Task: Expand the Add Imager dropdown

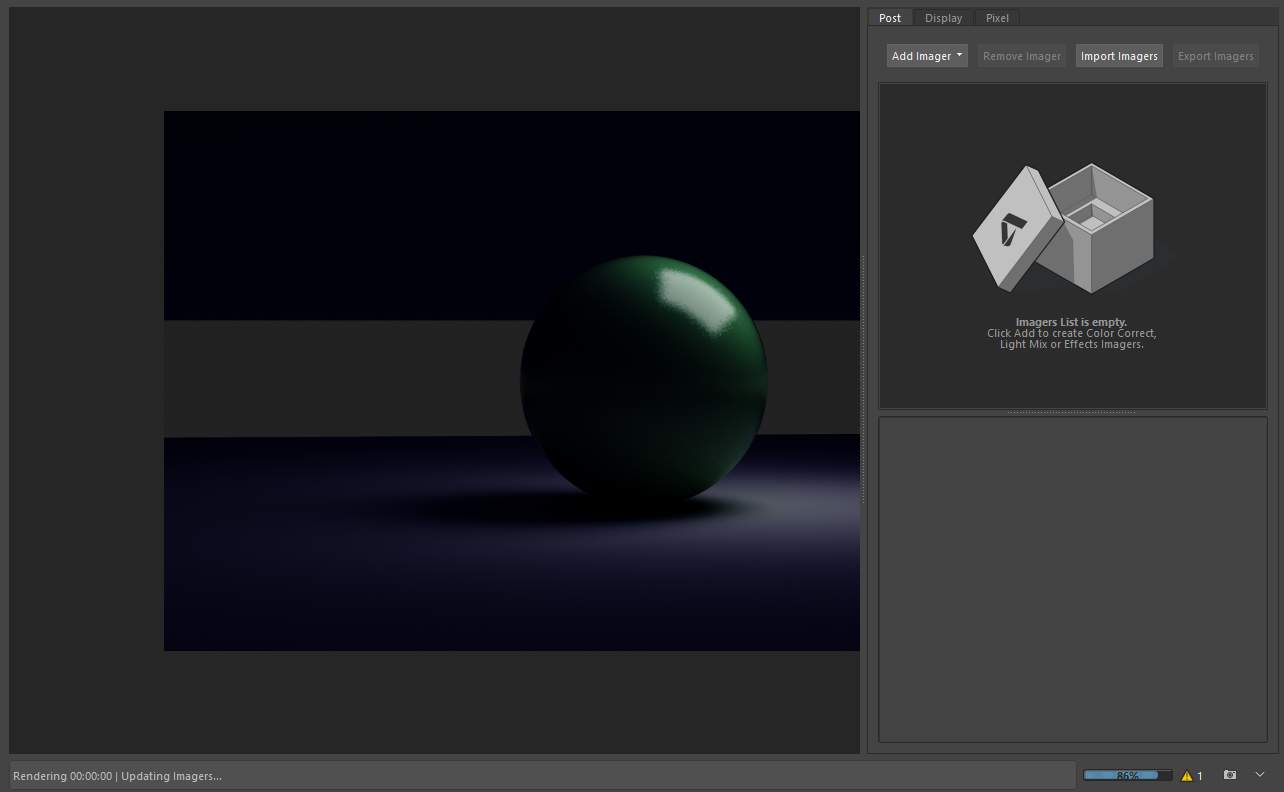Action: pyautogui.click(x=927, y=56)
